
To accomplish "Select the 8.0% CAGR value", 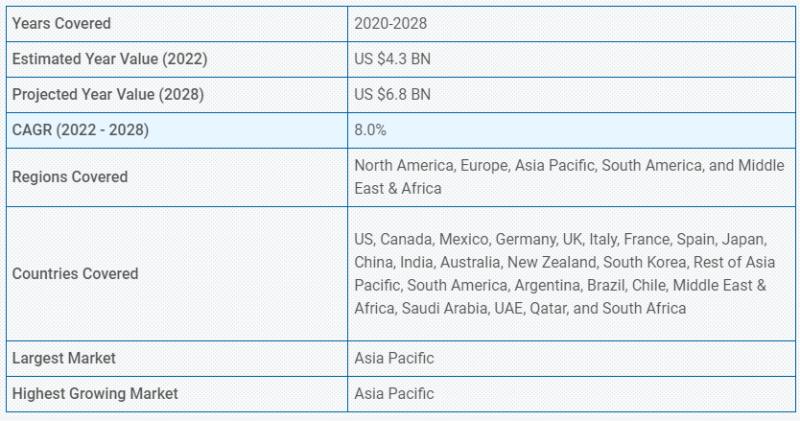I will (x=370, y=130).
